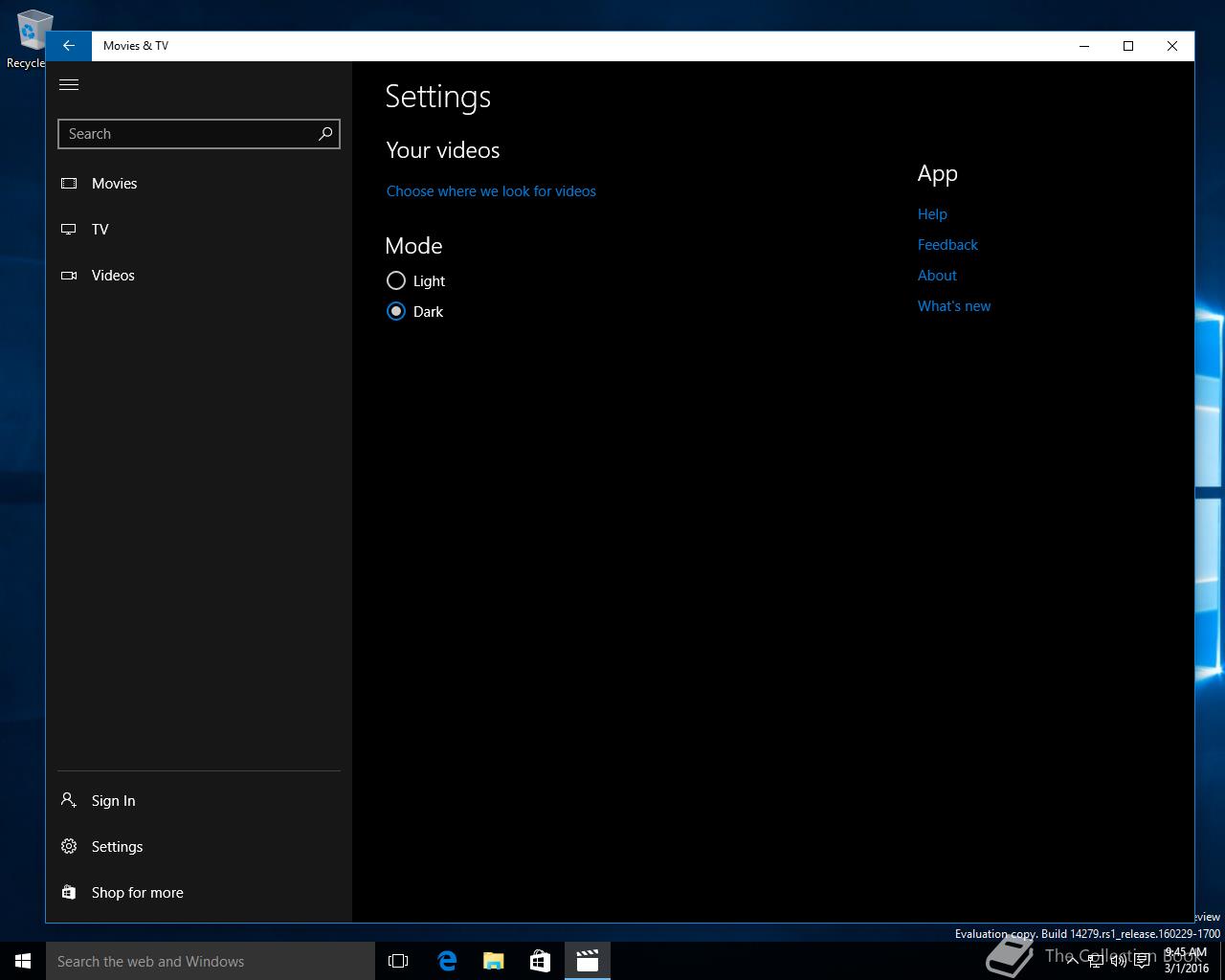
Task: Launch Microsoft Edge from the taskbar
Action: [447, 961]
